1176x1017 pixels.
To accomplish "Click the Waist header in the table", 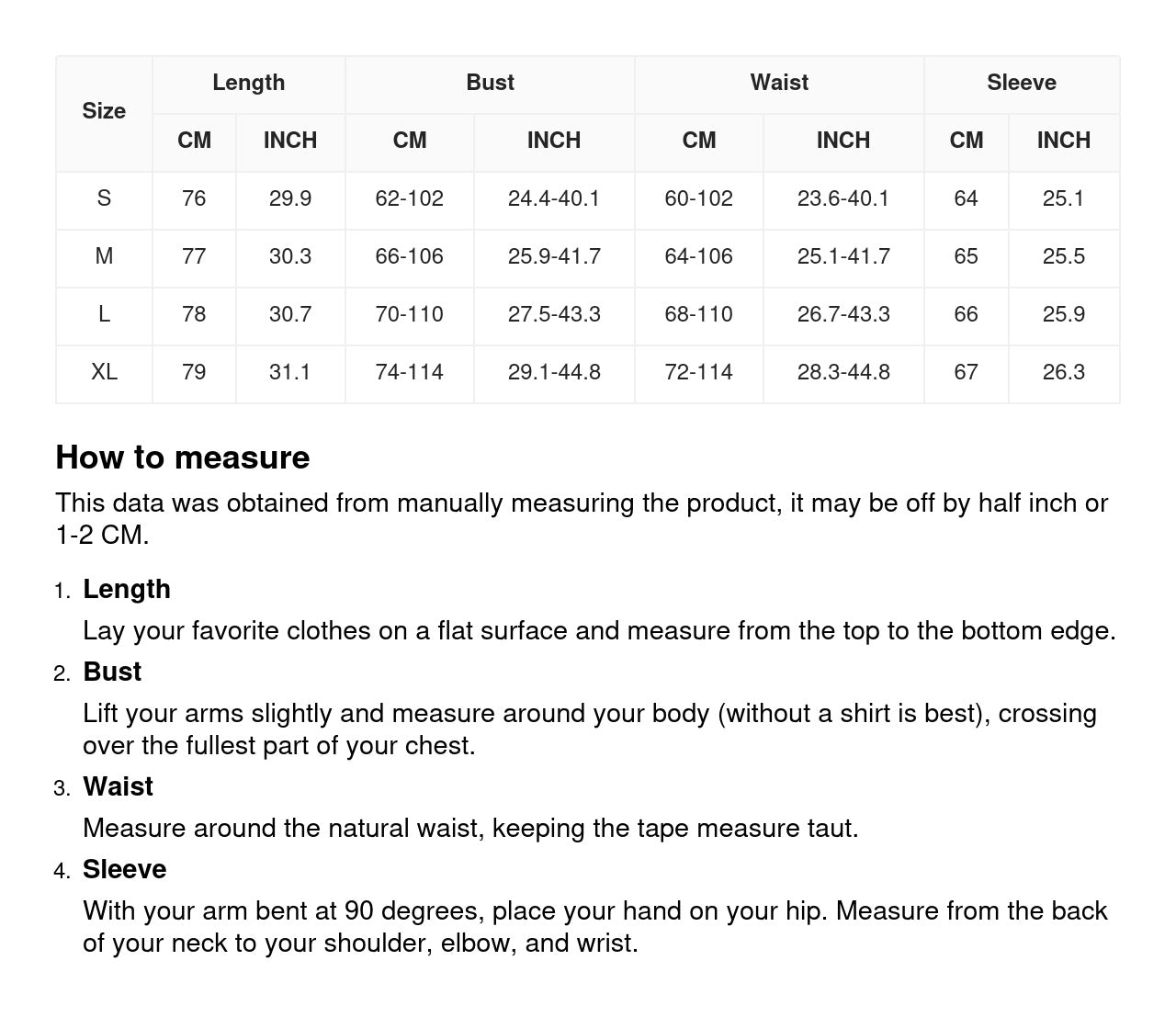I will 779,83.
